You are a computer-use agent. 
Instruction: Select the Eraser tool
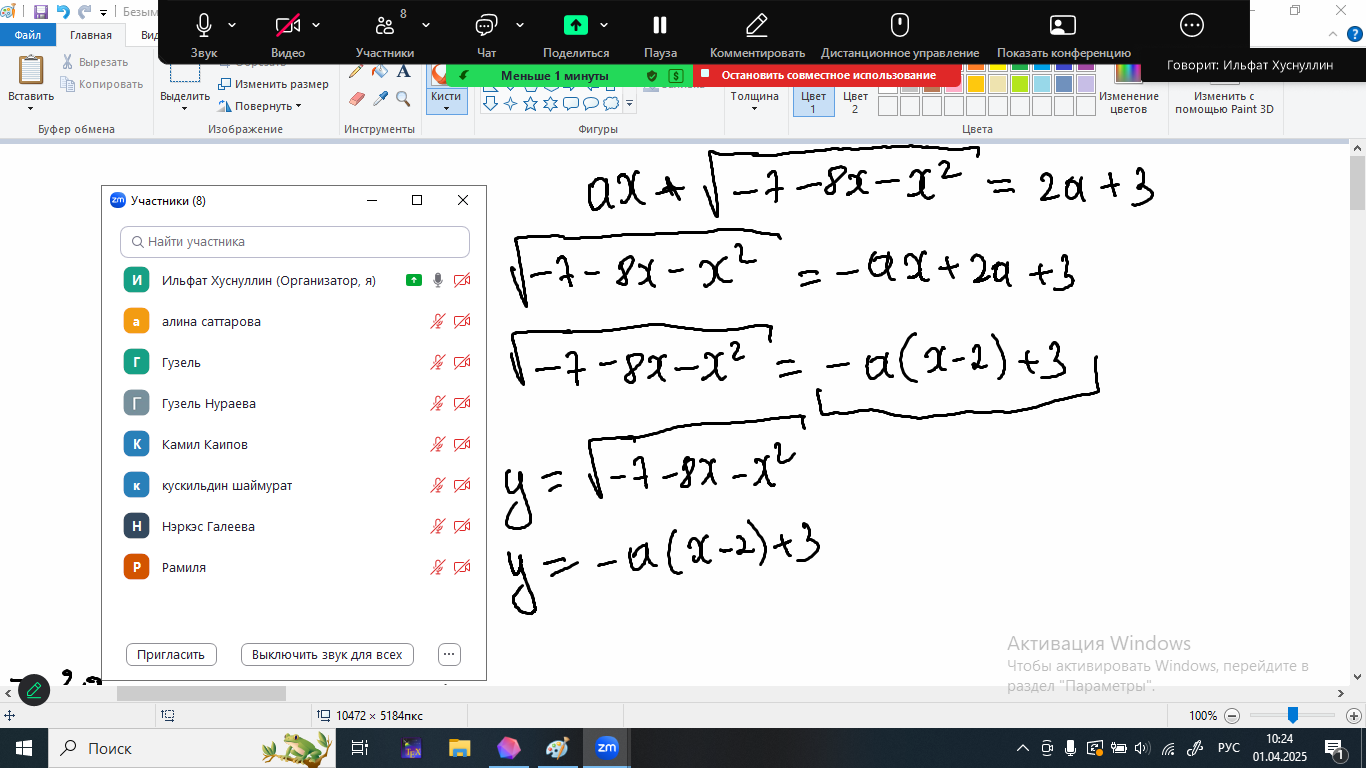pyautogui.click(x=357, y=98)
